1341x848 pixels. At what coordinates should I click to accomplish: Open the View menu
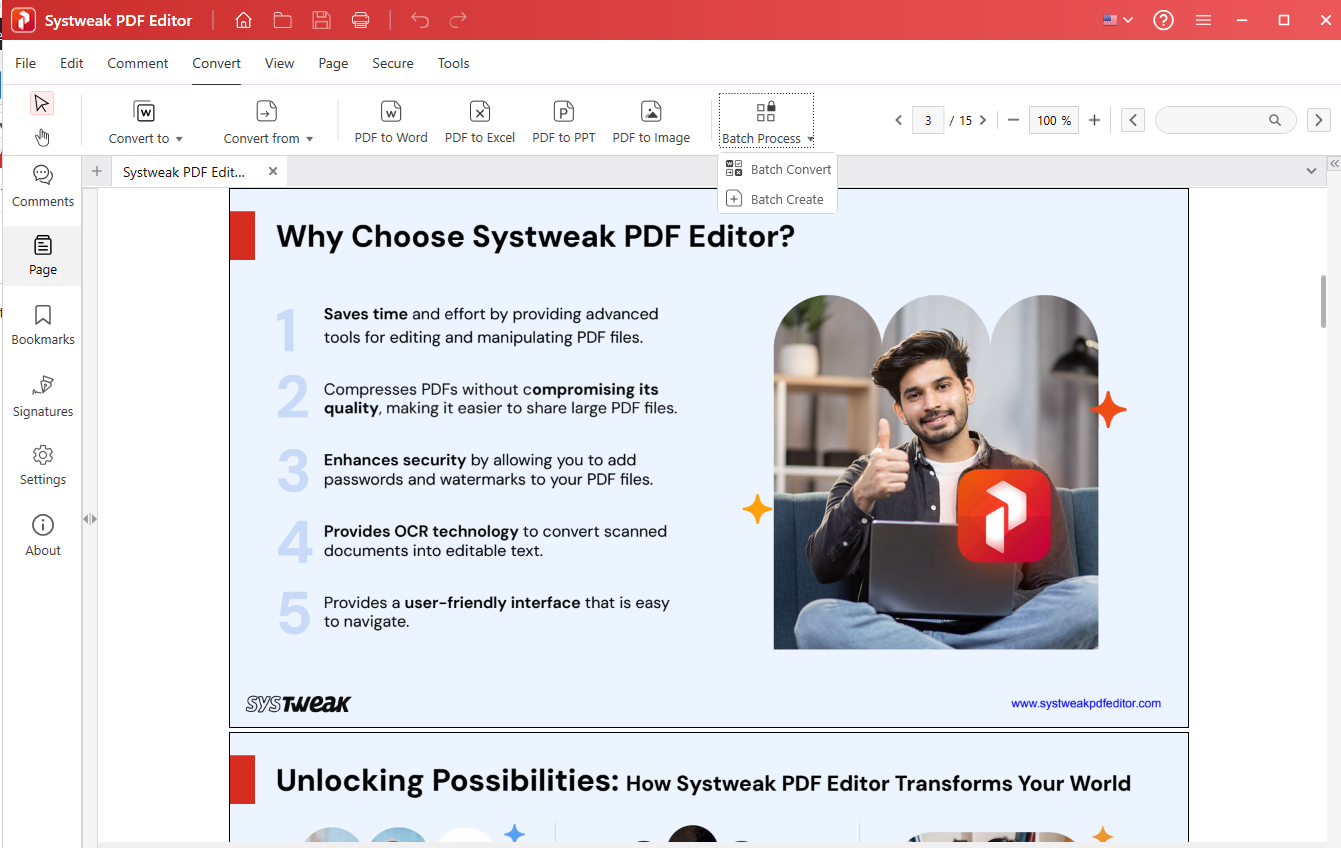(x=279, y=63)
